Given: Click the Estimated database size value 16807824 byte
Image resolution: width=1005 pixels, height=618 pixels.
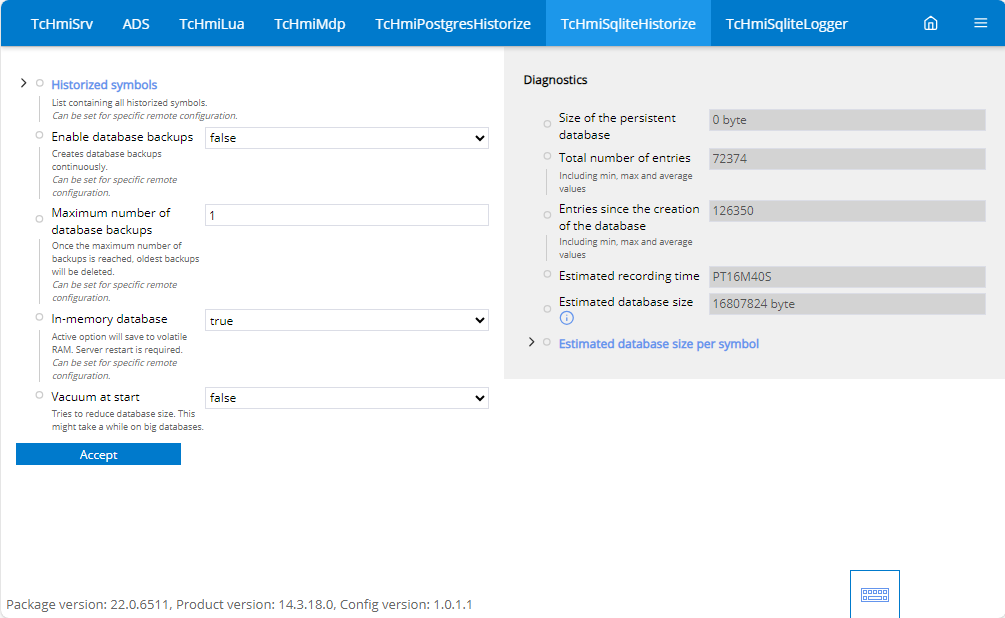Looking at the screenshot, I should (847, 304).
